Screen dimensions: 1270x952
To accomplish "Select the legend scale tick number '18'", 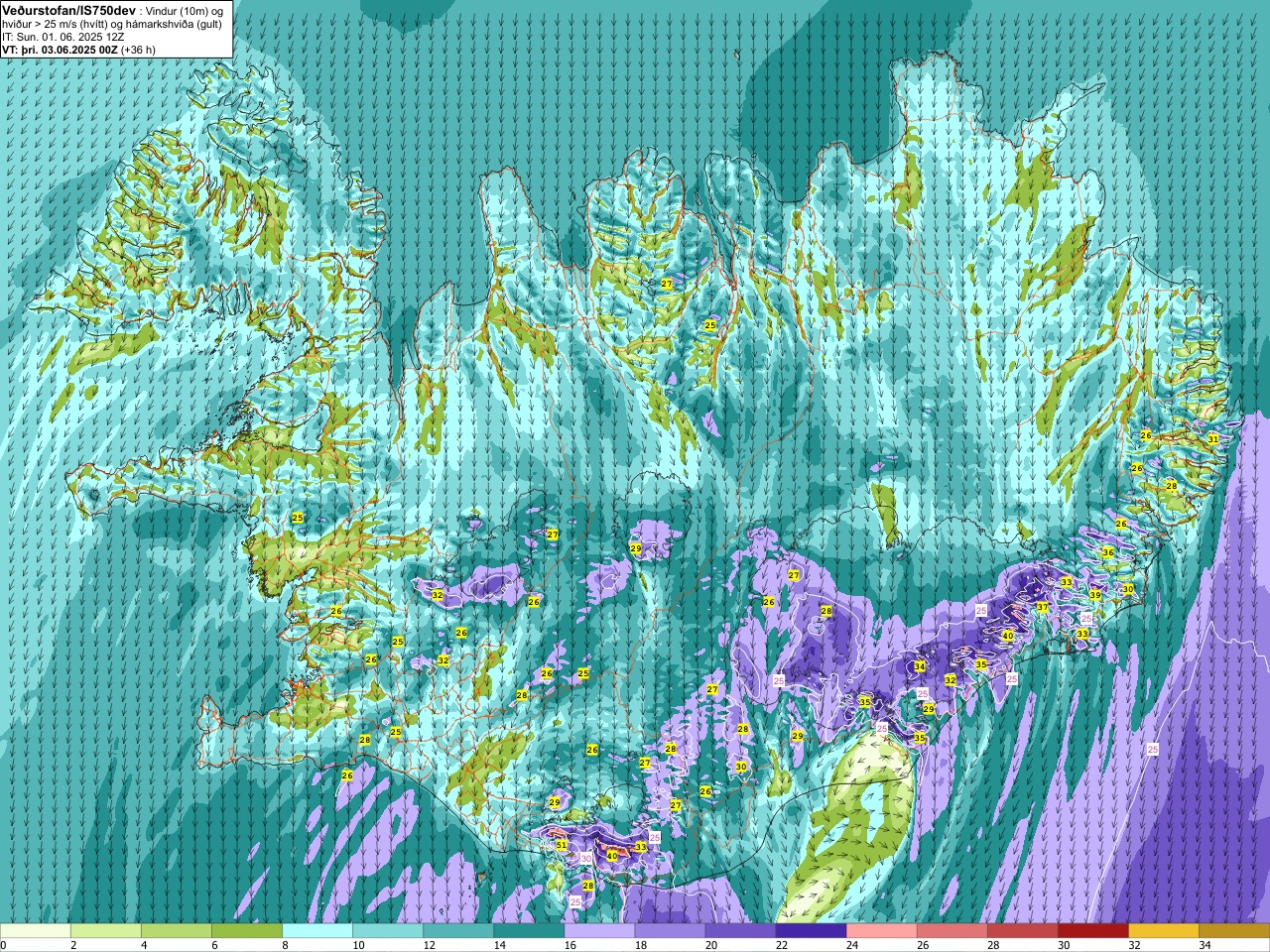I will point(639,945).
